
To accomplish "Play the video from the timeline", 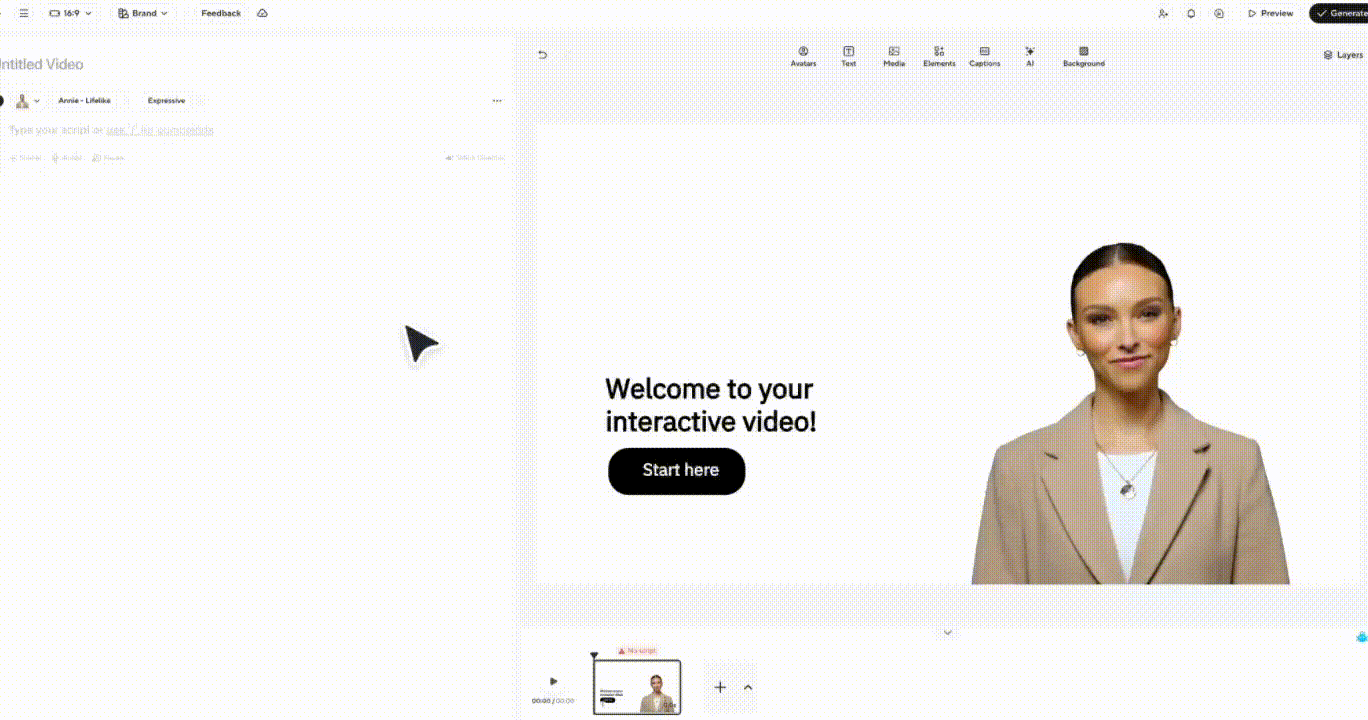I will tap(554, 681).
